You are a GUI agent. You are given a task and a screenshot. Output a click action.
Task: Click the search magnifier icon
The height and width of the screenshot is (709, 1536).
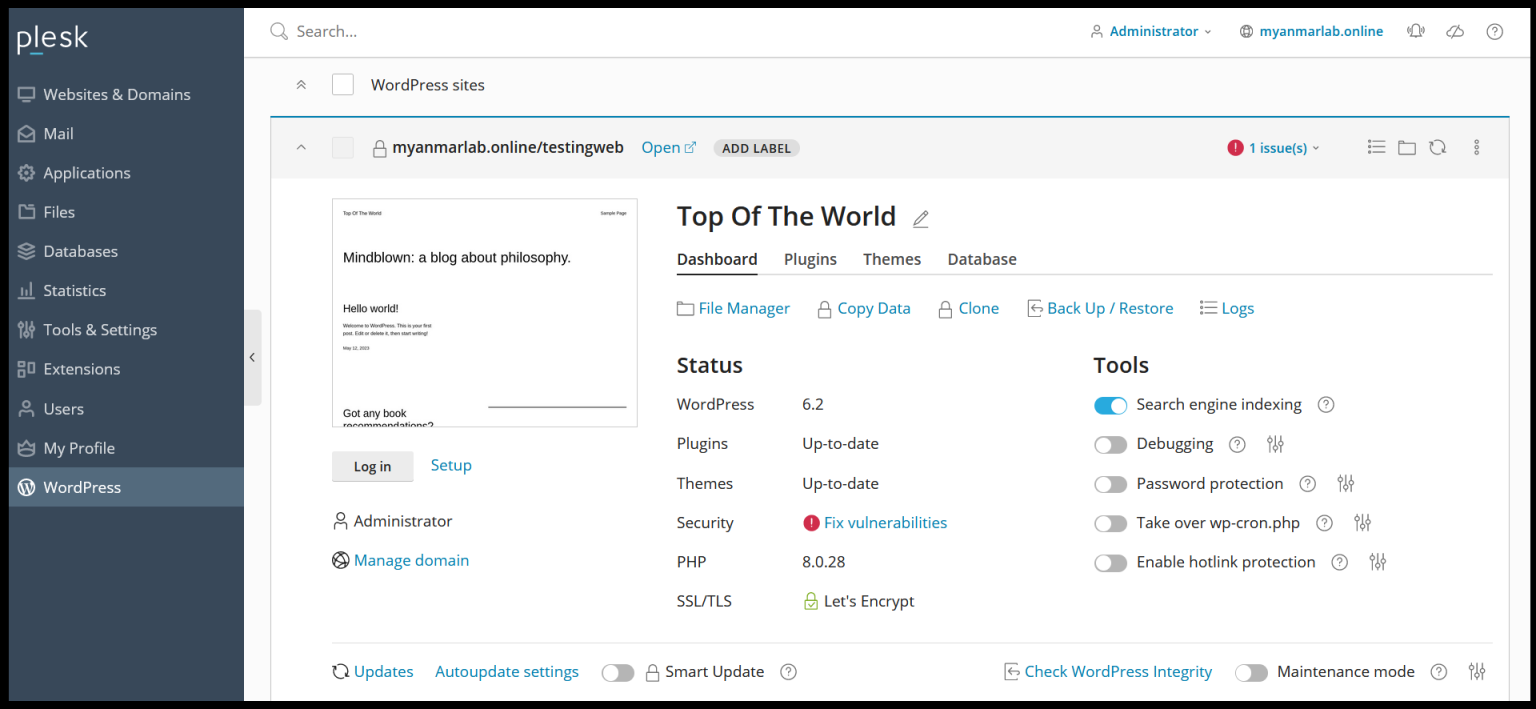click(x=279, y=31)
